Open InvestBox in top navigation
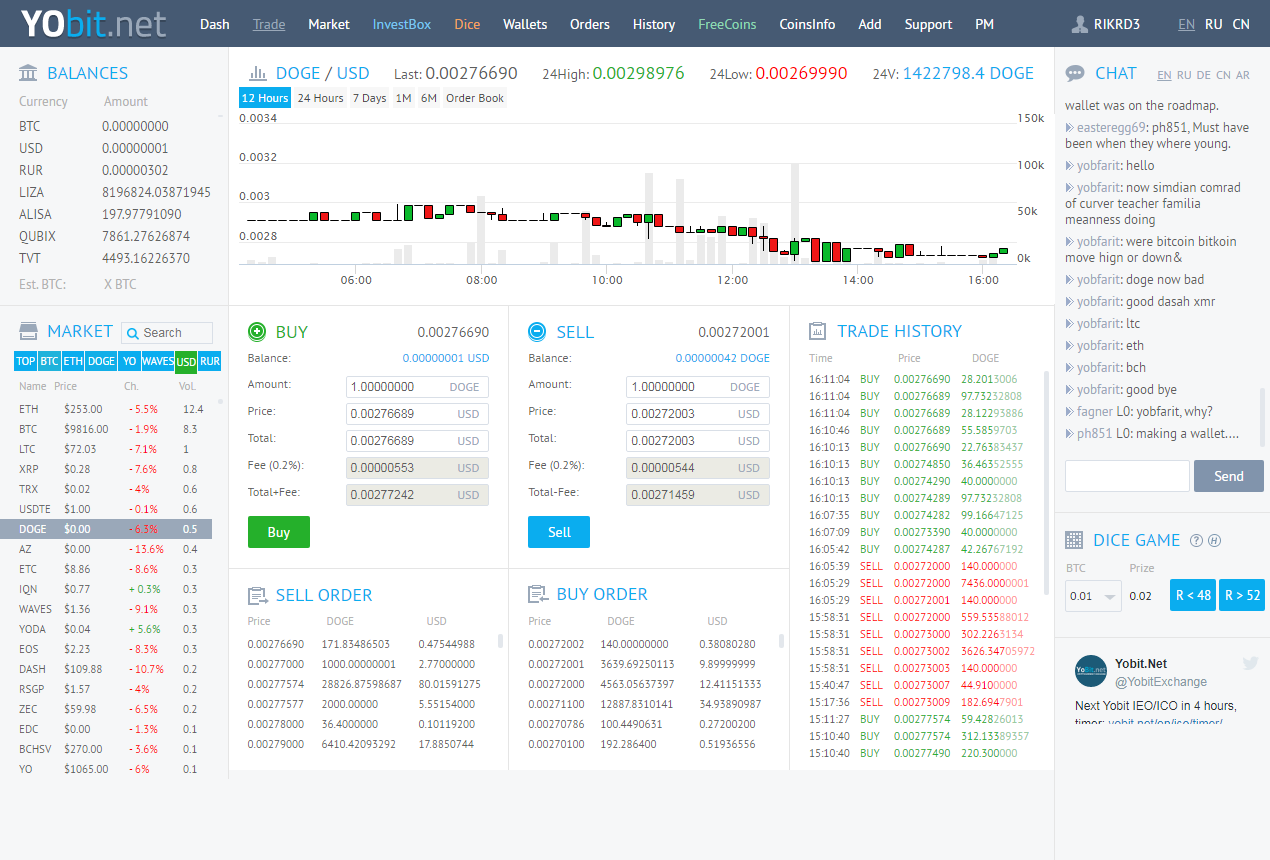1270x860 pixels. pyautogui.click(x=402, y=24)
